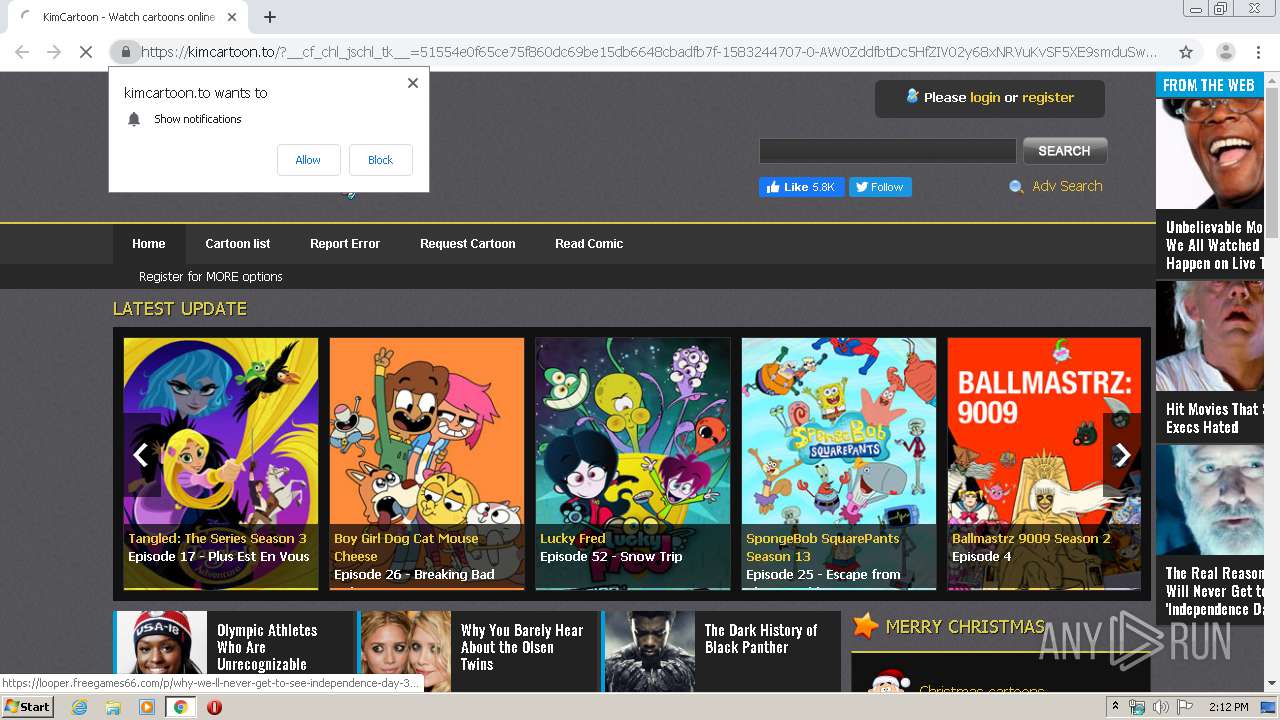Click the taskbar clock 2:12 PM
1280x720 pixels.
pyautogui.click(x=1229, y=707)
